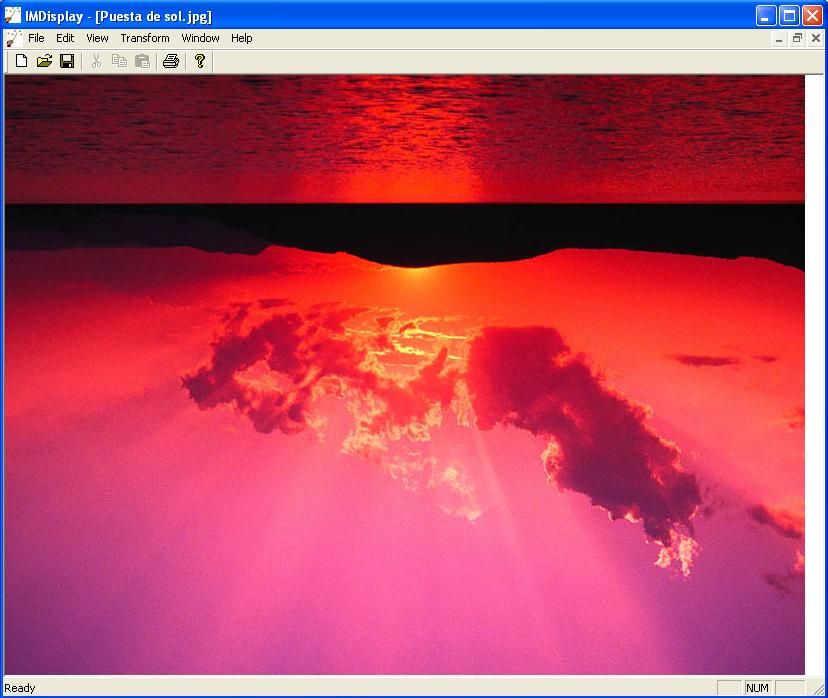Open the Edit menu
828x698 pixels.
coord(65,38)
